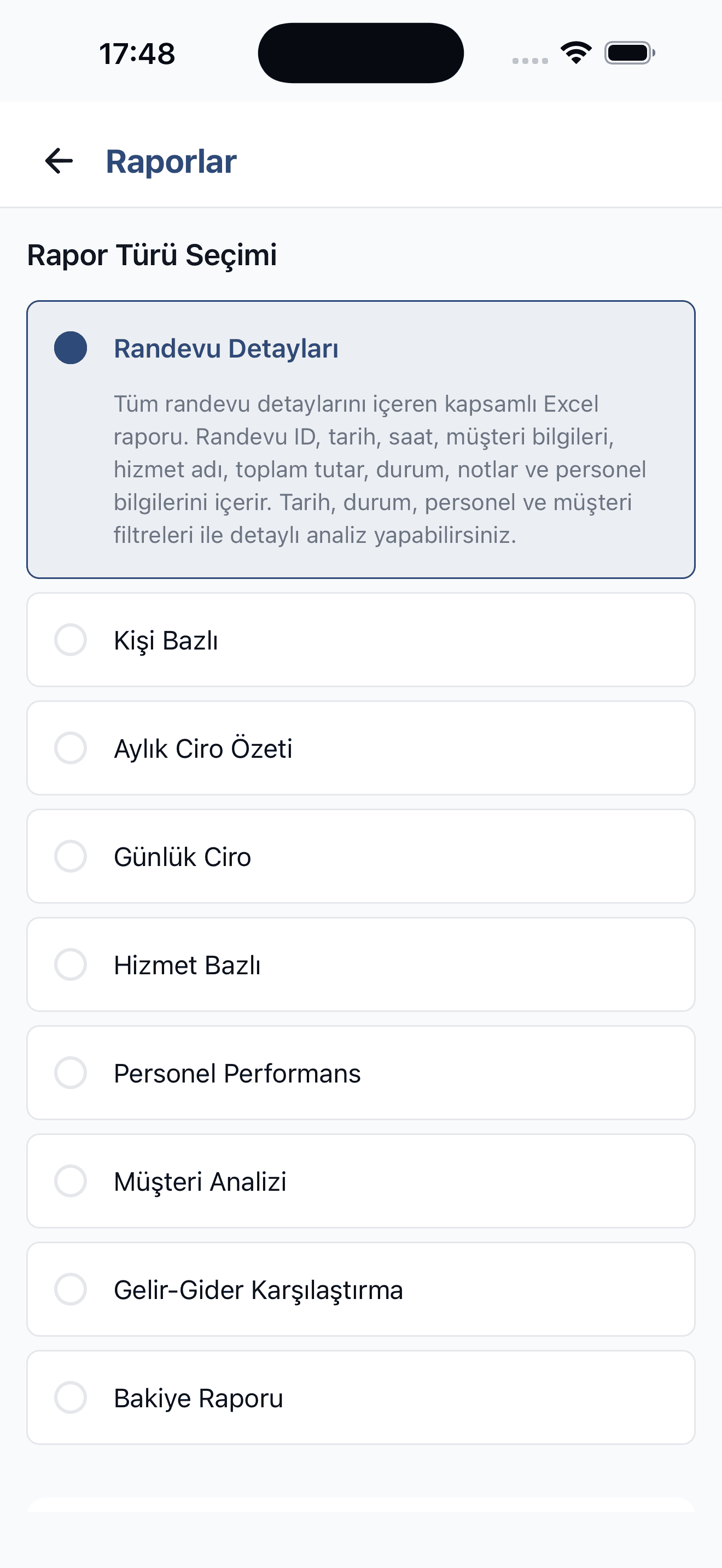Tap the Personel Performans label
Viewport: 722px width, 1568px height.
coord(237,1073)
